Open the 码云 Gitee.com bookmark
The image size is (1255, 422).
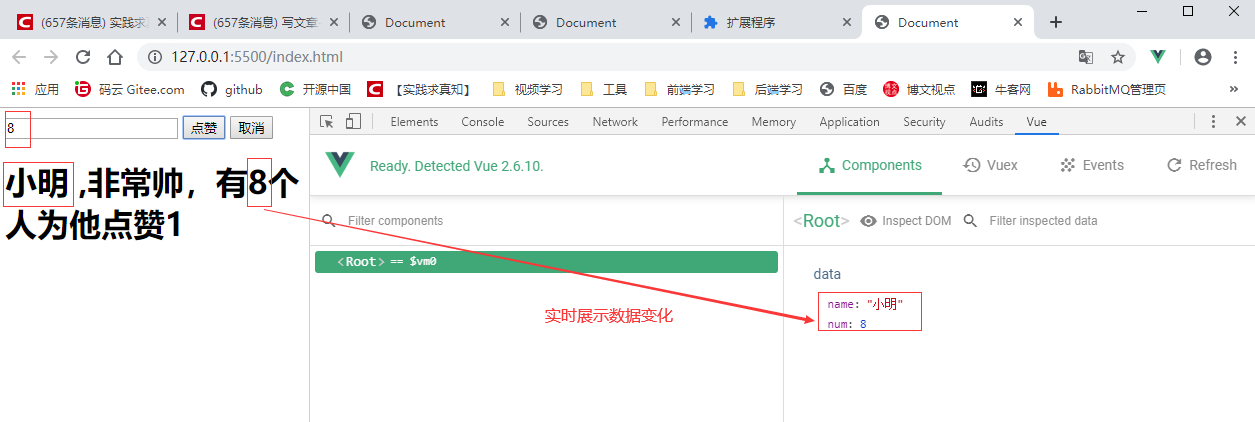pyautogui.click(x=130, y=89)
